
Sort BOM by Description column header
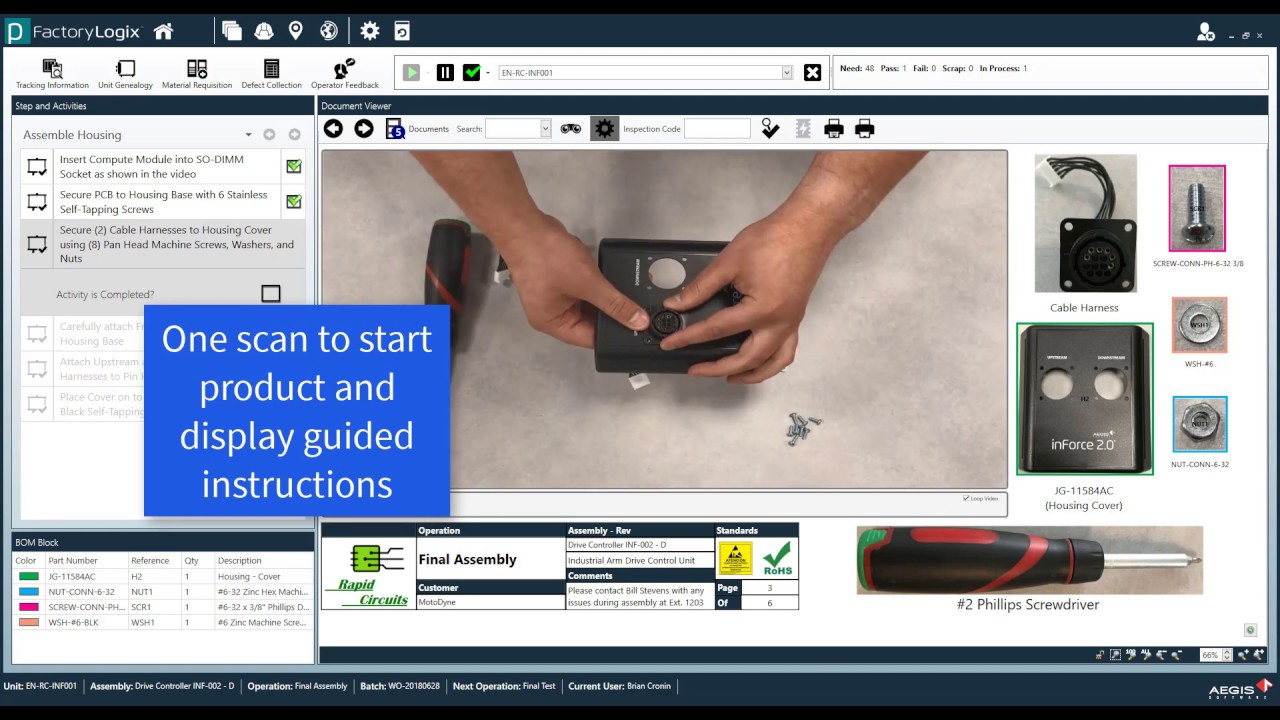tap(240, 561)
